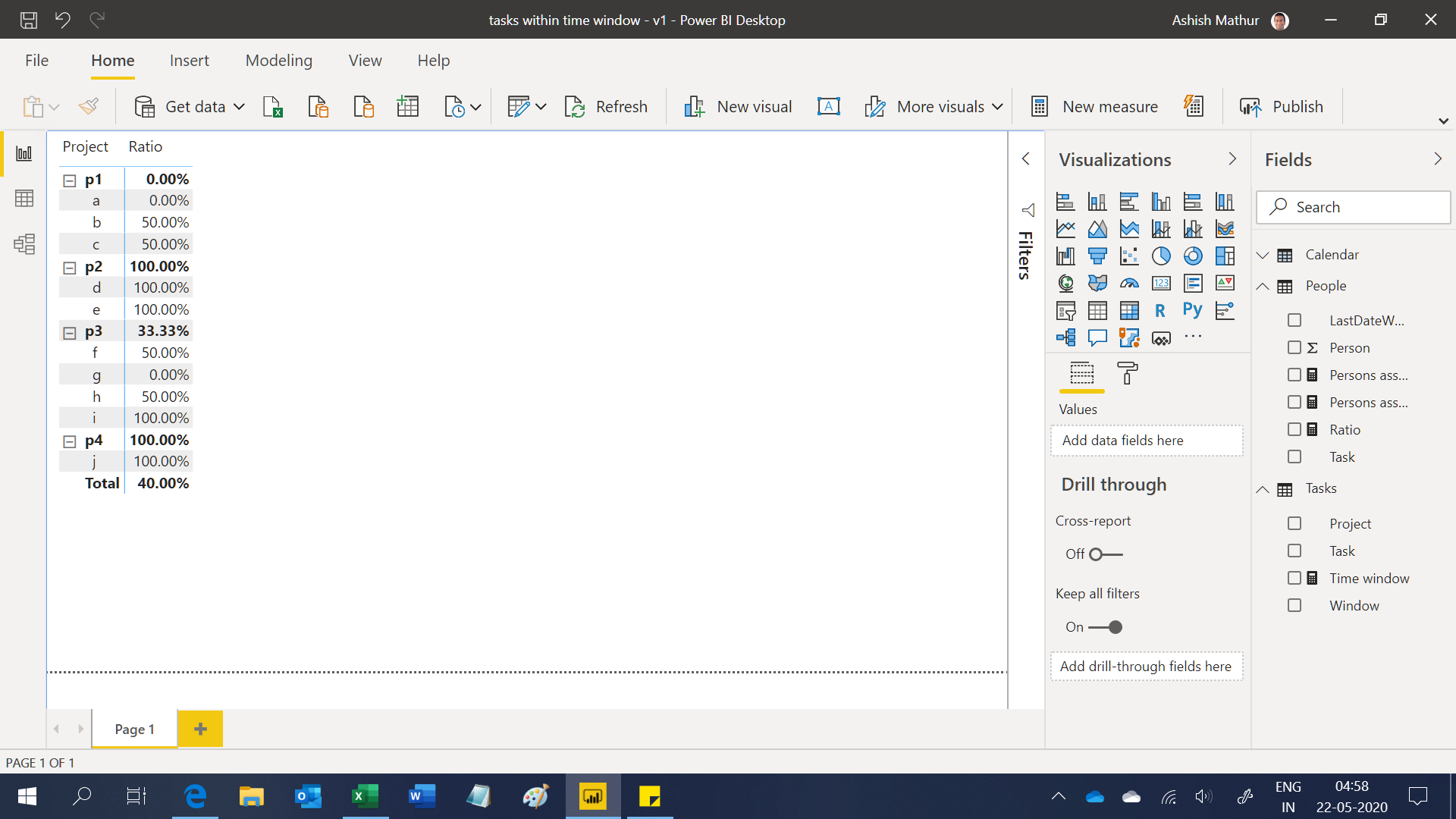
Task: Click the Text box icon
Action: (x=829, y=107)
